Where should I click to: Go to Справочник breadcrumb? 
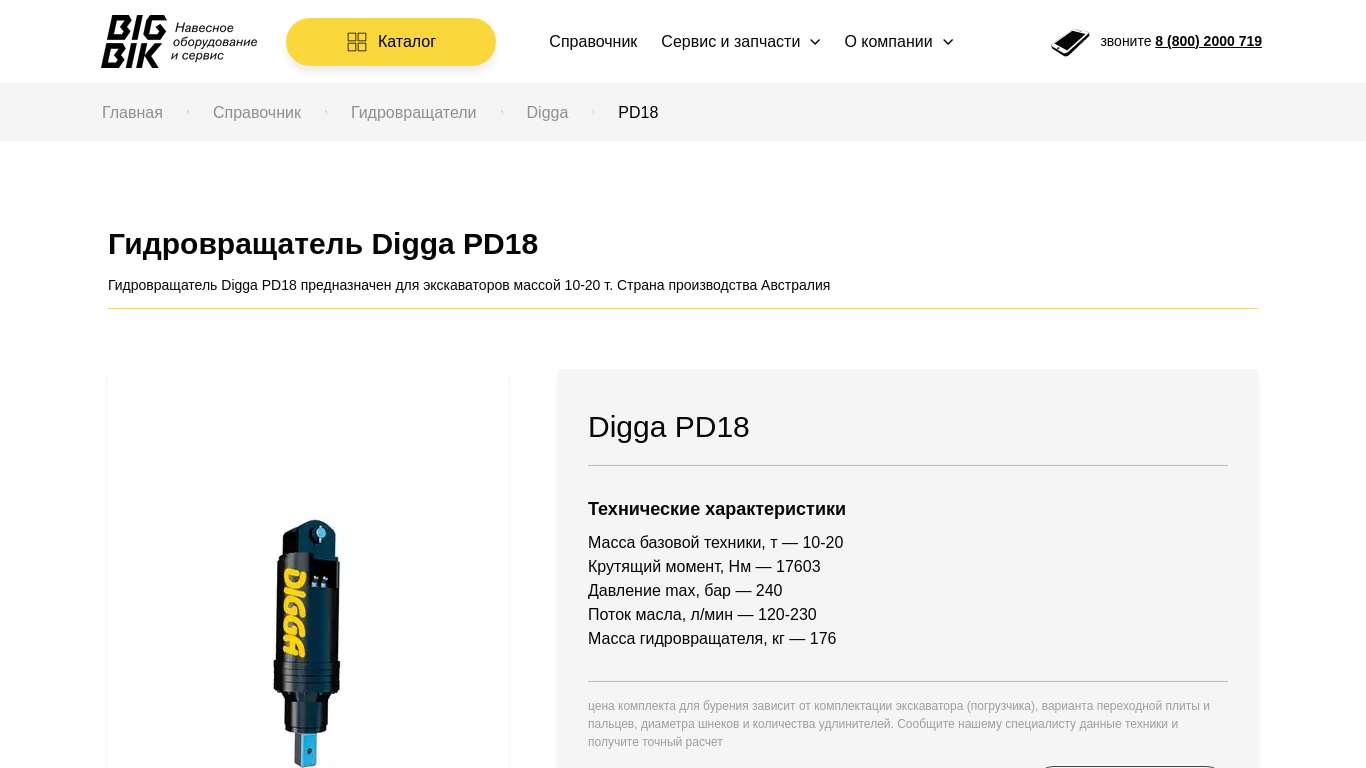tap(257, 112)
